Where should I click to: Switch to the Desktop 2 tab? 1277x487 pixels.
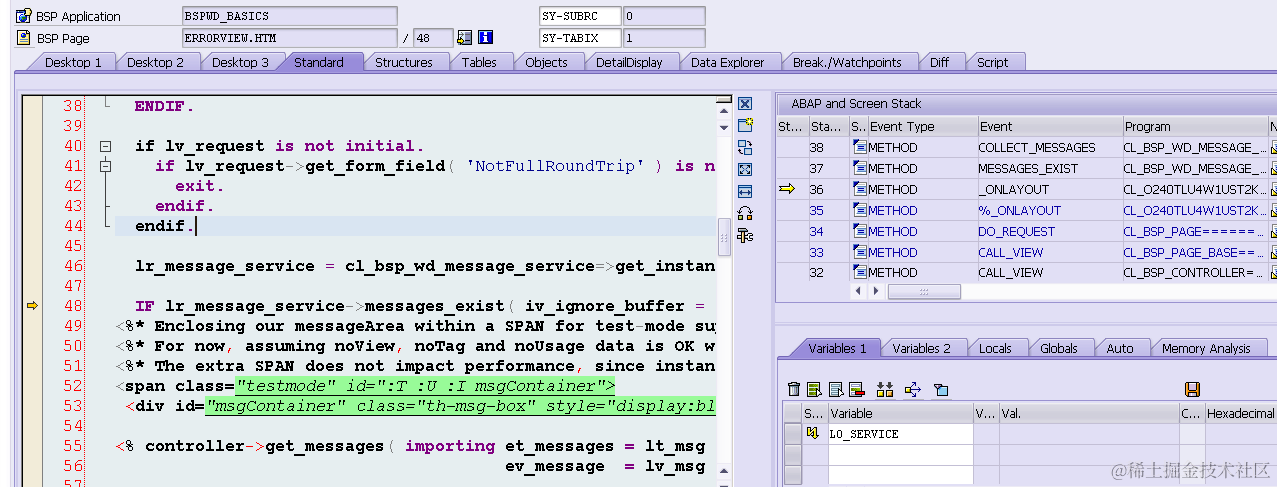(155, 62)
